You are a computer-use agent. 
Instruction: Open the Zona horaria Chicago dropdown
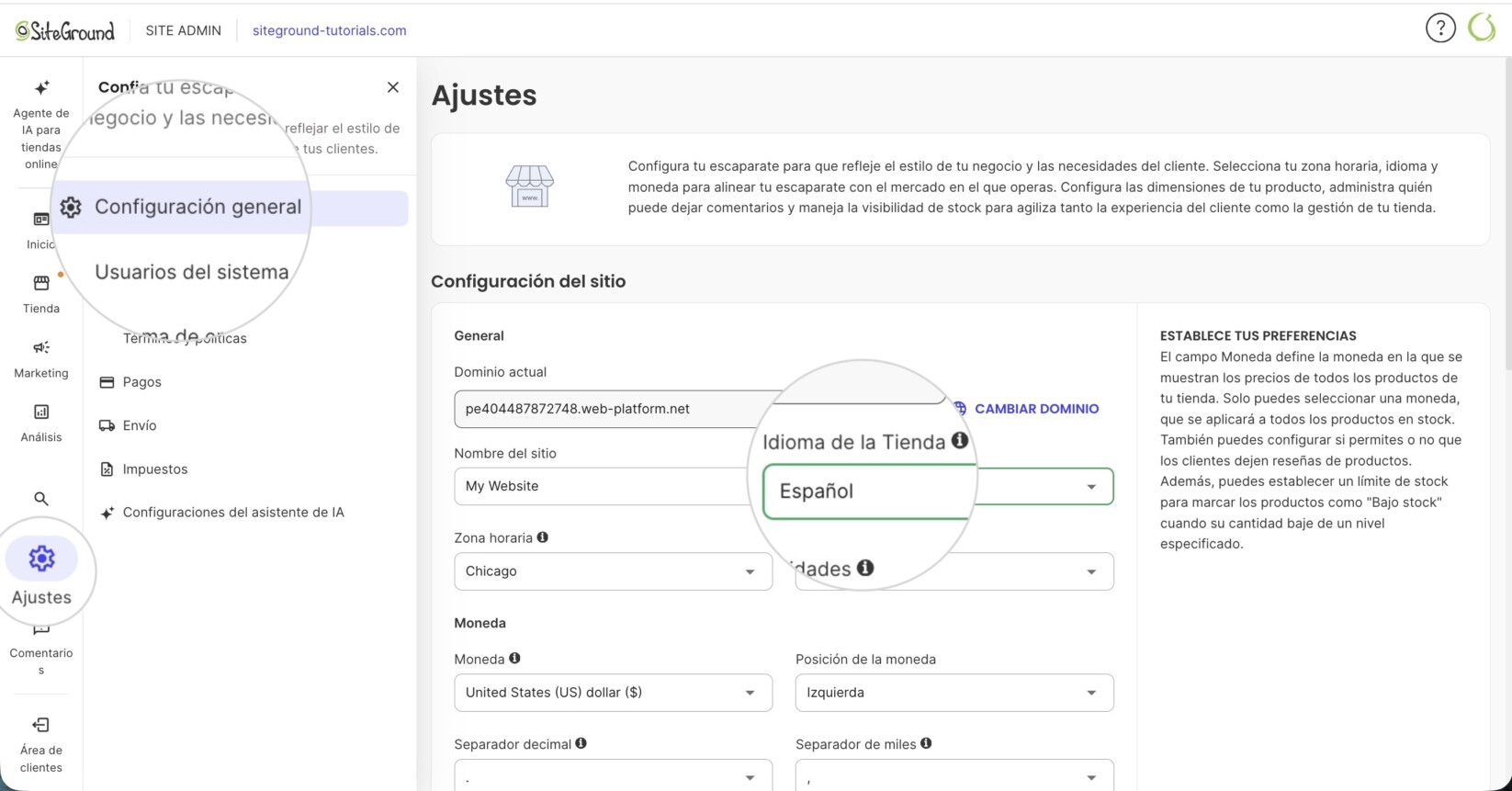(614, 571)
